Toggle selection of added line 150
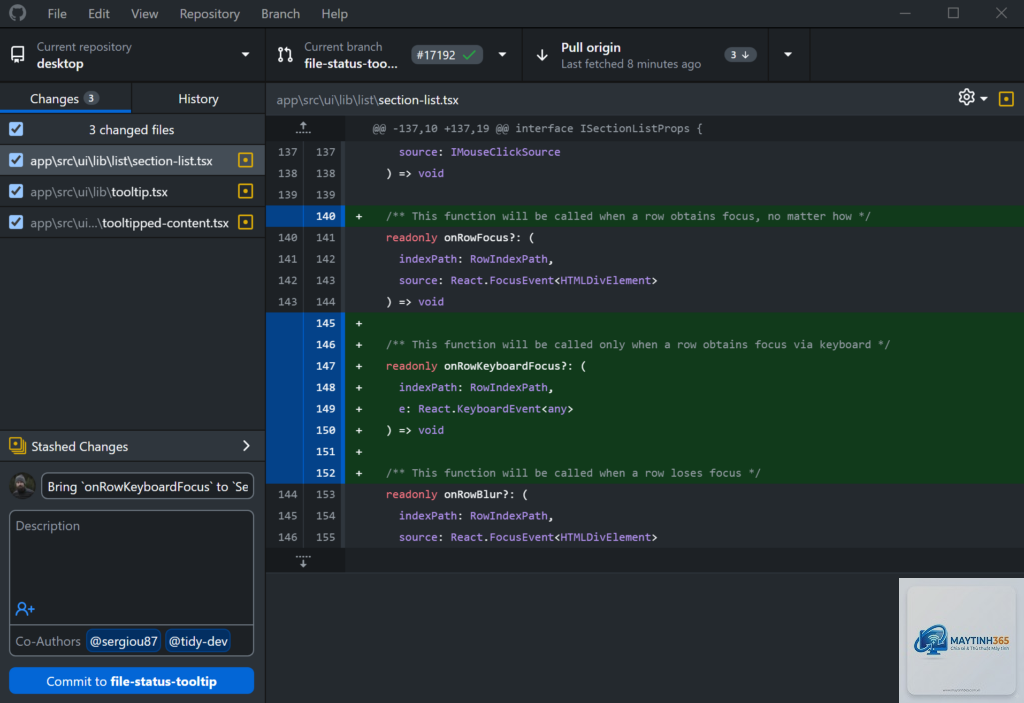Viewport: 1024px width, 703px height. tap(305, 430)
